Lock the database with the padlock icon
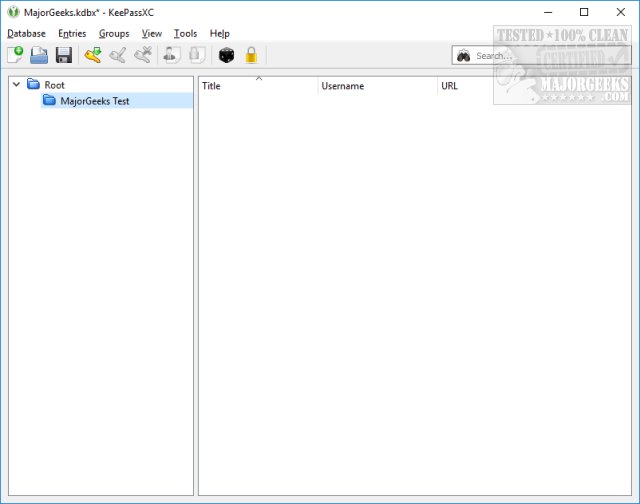 click(251, 56)
